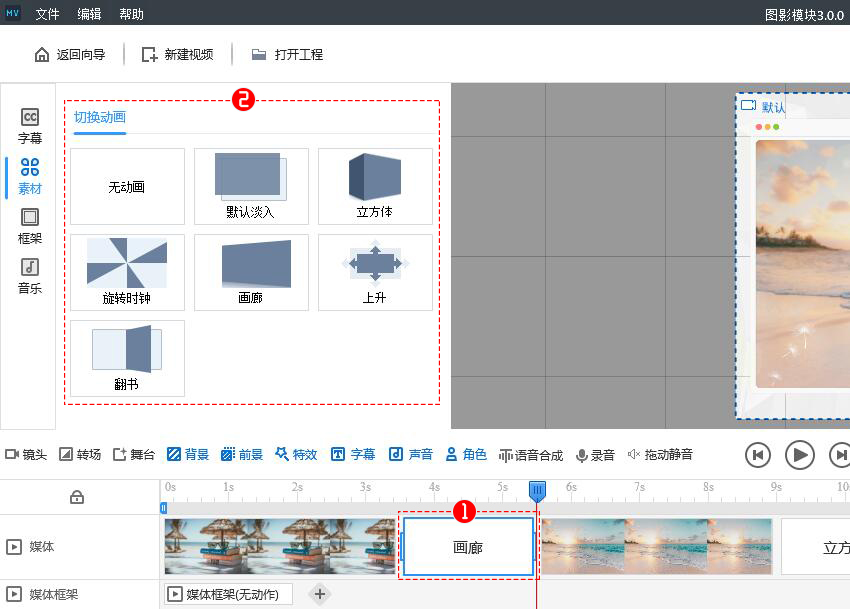Open the 音乐 sidebar panel
This screenshot has width=850, height=609.
(30, 276)
